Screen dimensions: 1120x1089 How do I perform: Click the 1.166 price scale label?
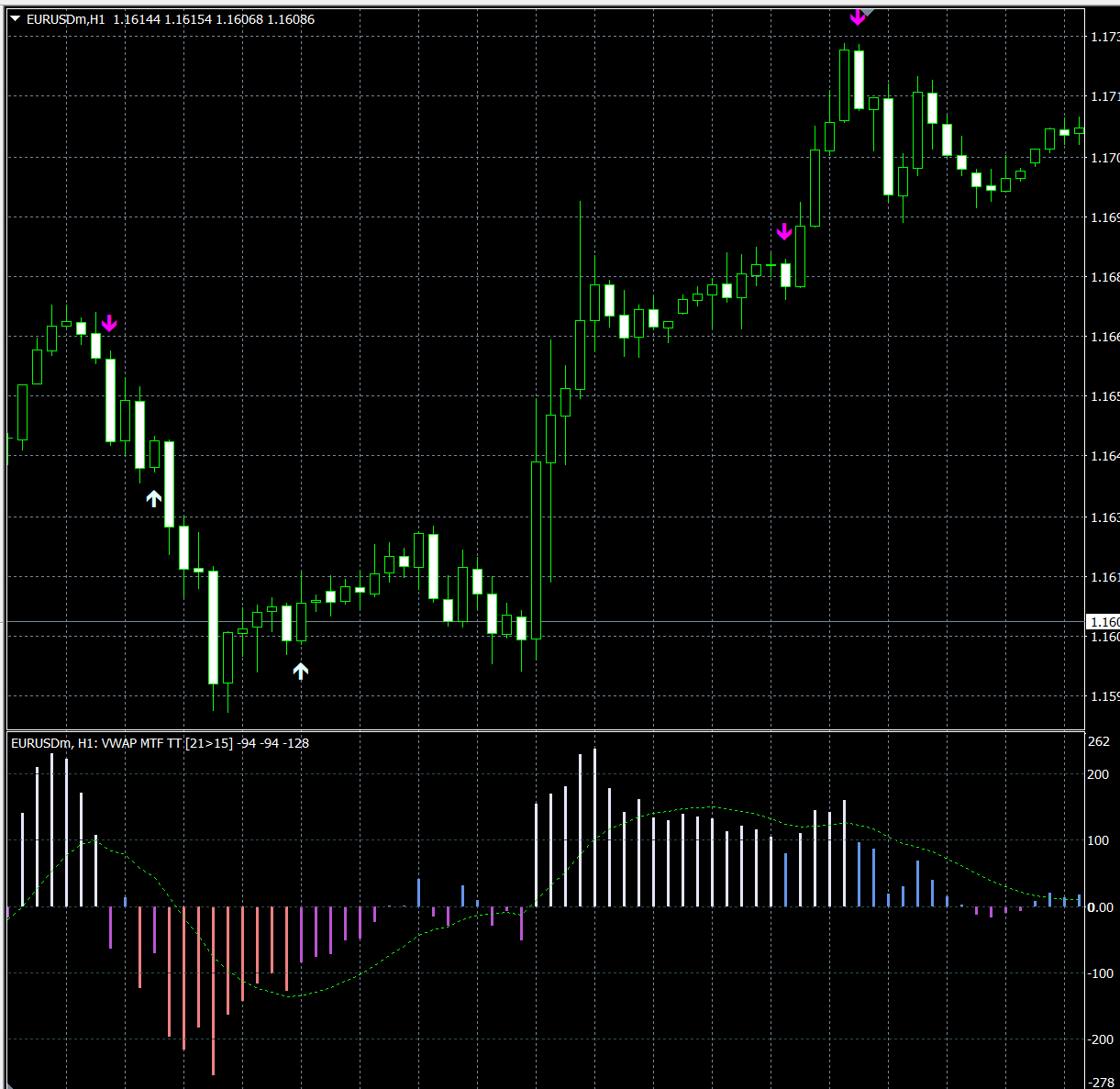(1104, 337)
